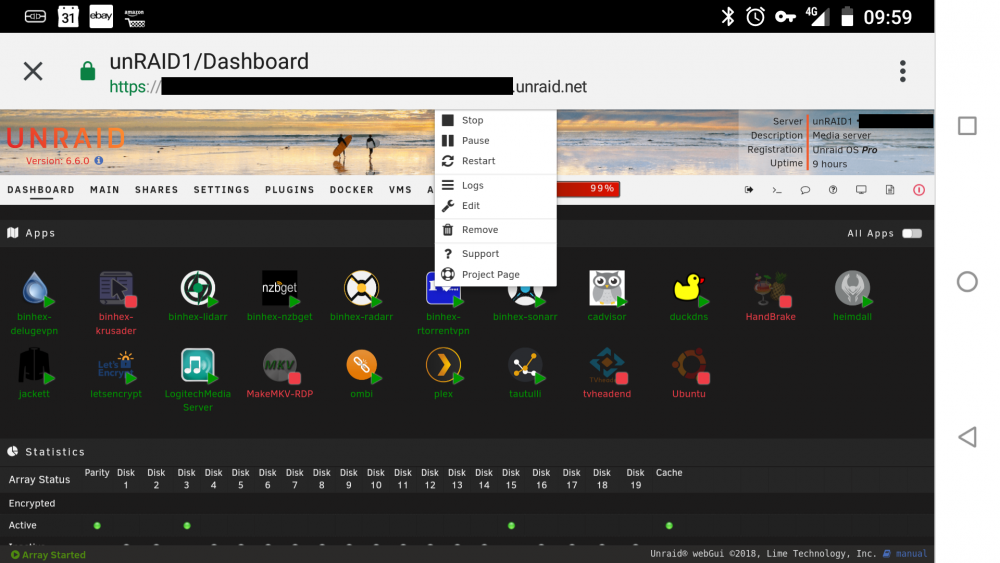
Task: Switch to the Docker tab
Action: pyautogui.click(x=351, y=190)
